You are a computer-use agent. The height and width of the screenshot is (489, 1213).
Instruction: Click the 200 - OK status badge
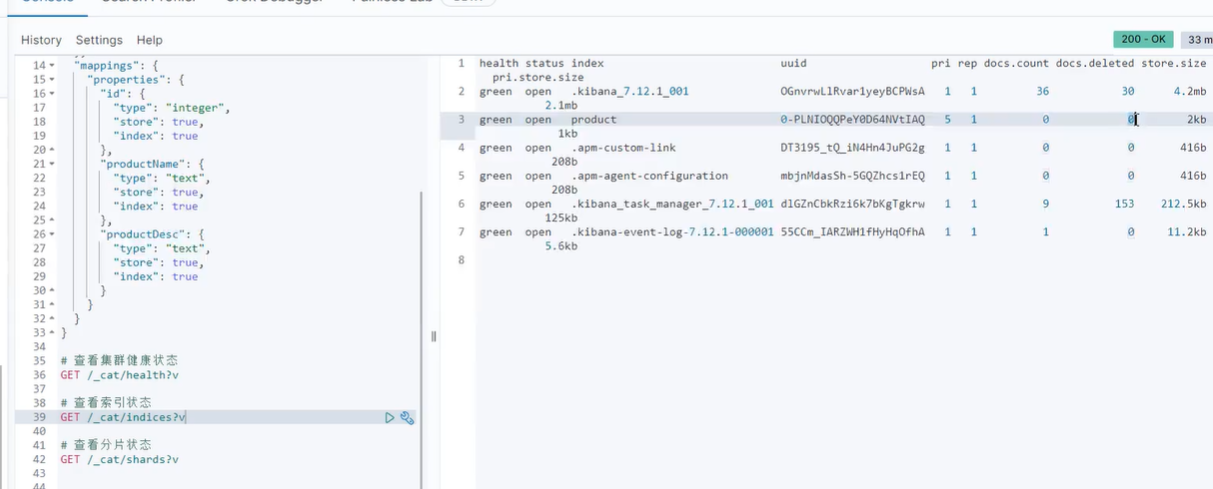[1143, 39]
